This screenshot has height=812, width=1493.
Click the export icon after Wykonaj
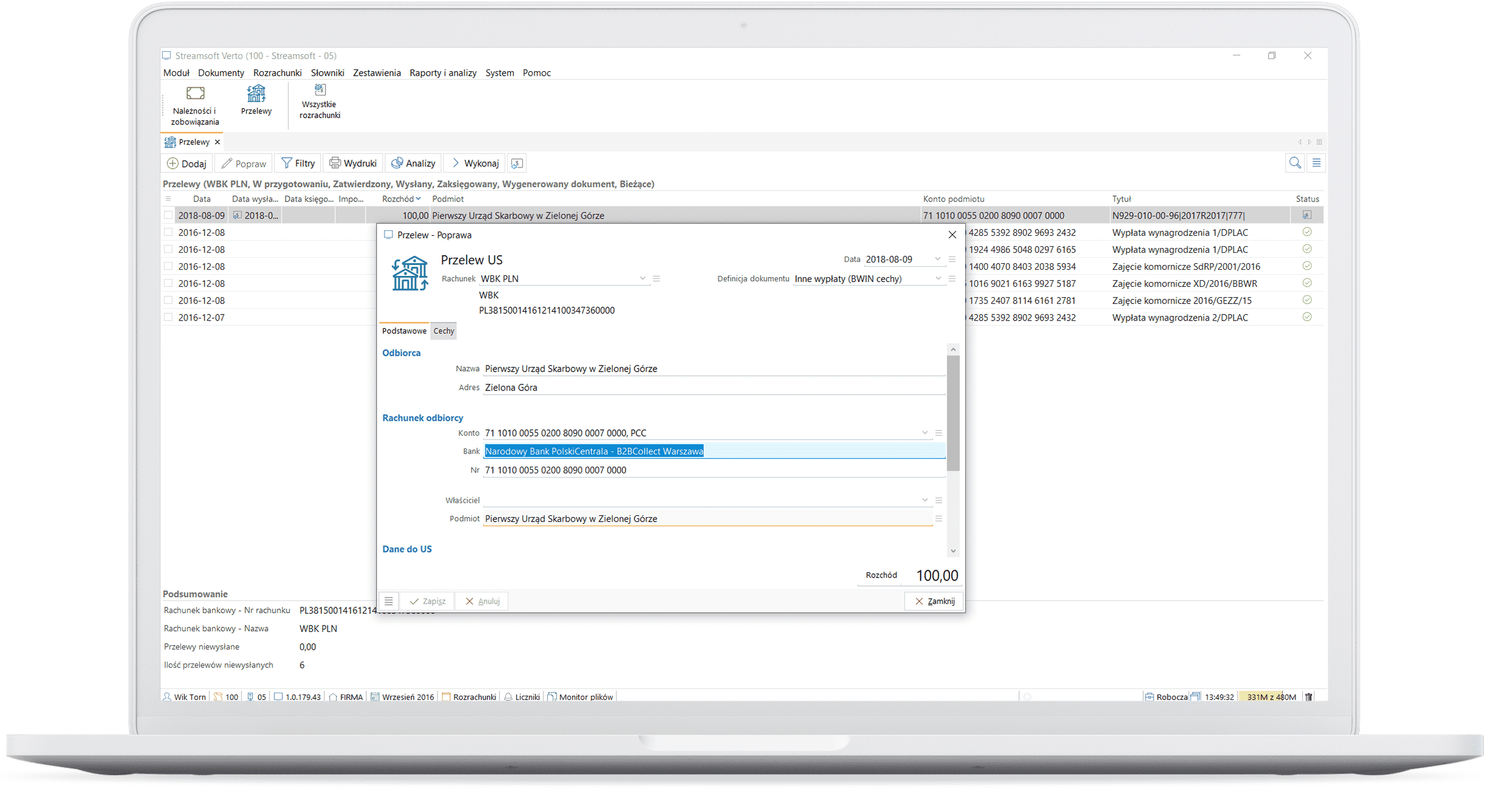517,163
